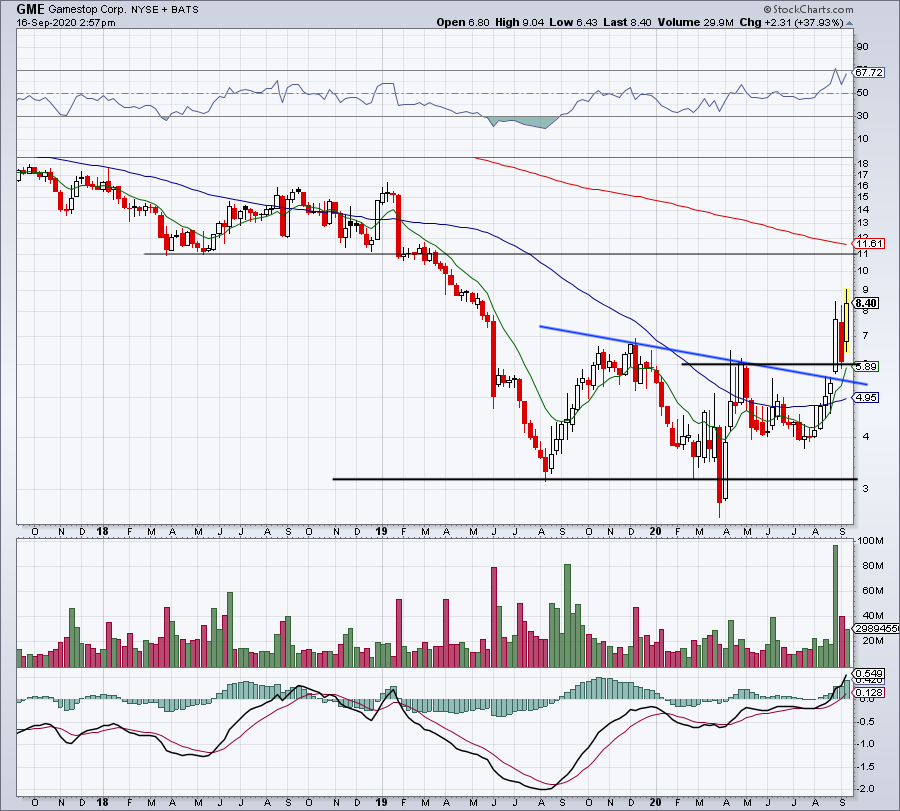
Task: Click the 80M volume axis label
Action: coord(872,565)
